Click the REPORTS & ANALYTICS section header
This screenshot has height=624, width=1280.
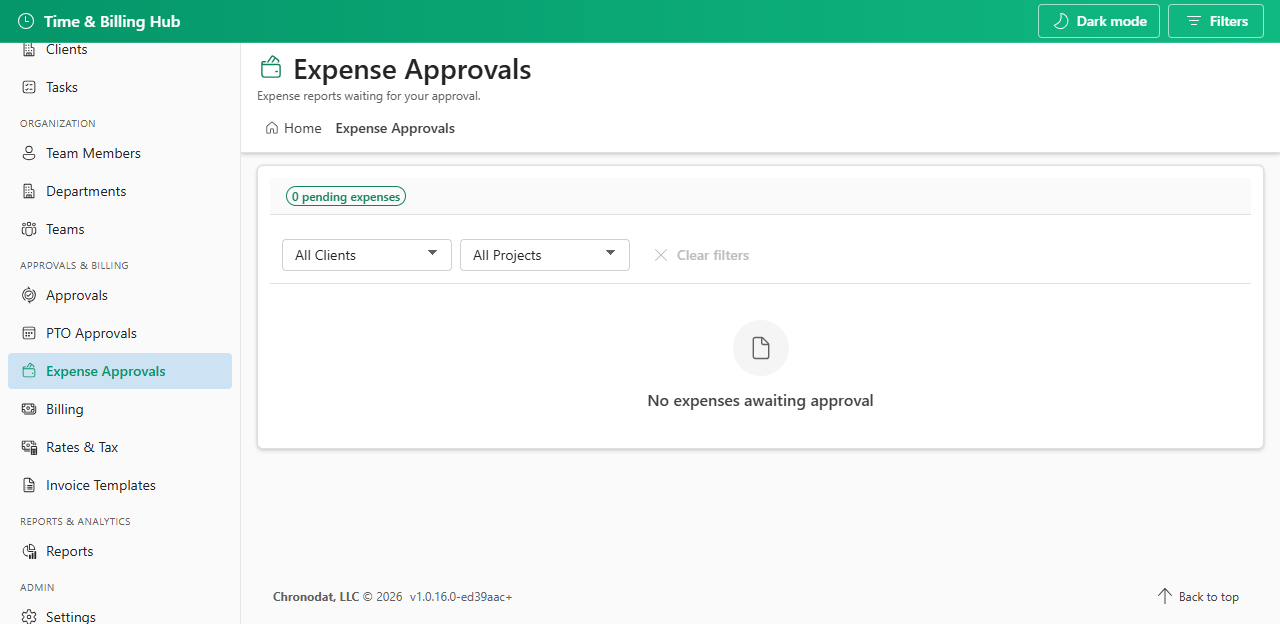(75, 522)
